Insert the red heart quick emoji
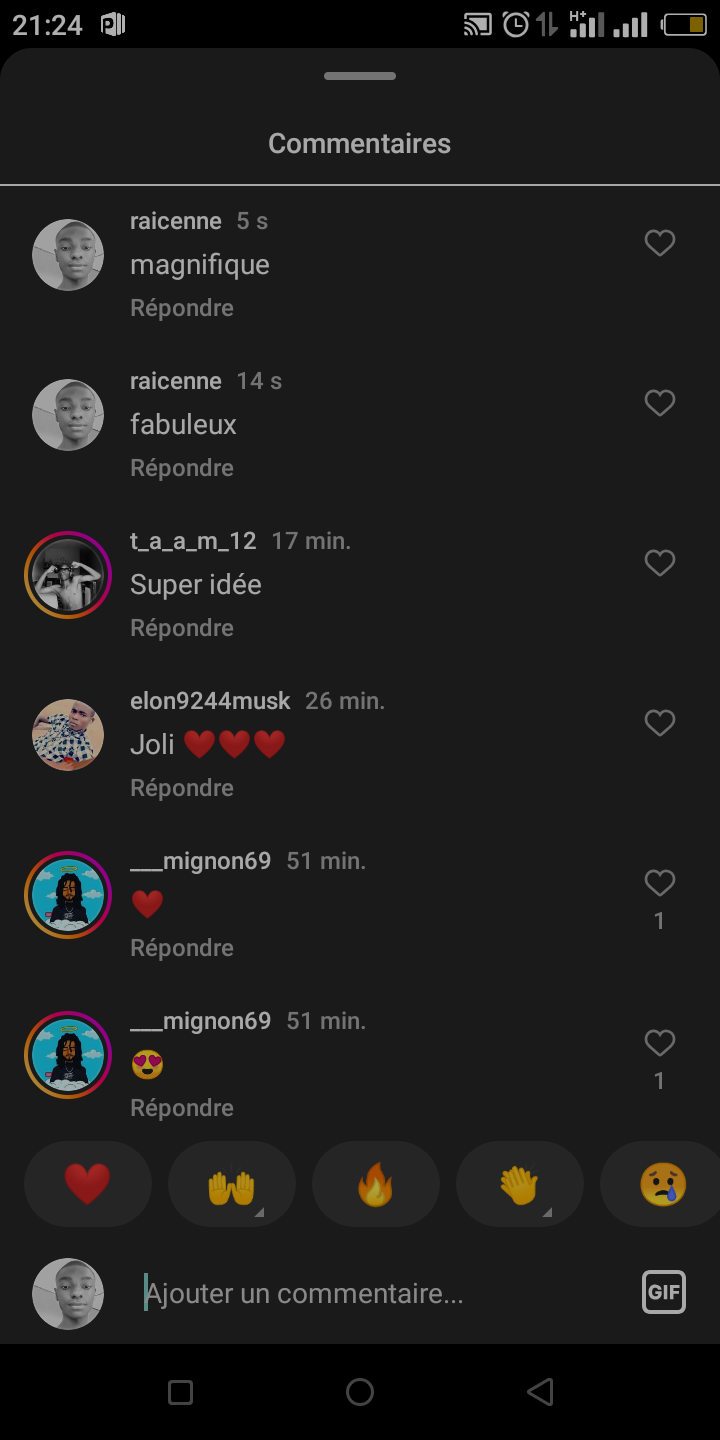Screen dimensions: 720x1440 pos(88,1185)
